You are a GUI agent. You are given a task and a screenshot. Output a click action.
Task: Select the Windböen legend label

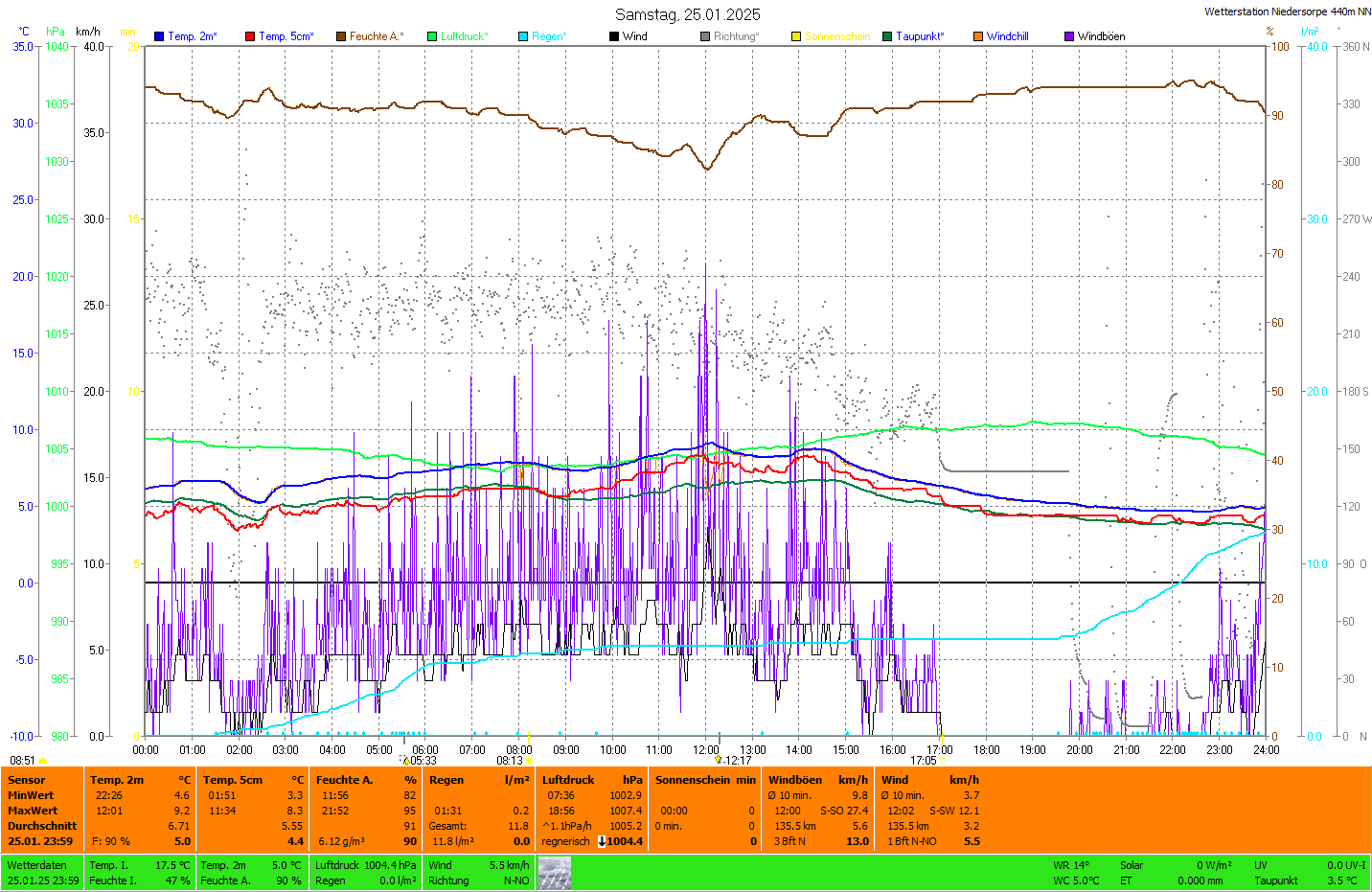[1101, 36]
